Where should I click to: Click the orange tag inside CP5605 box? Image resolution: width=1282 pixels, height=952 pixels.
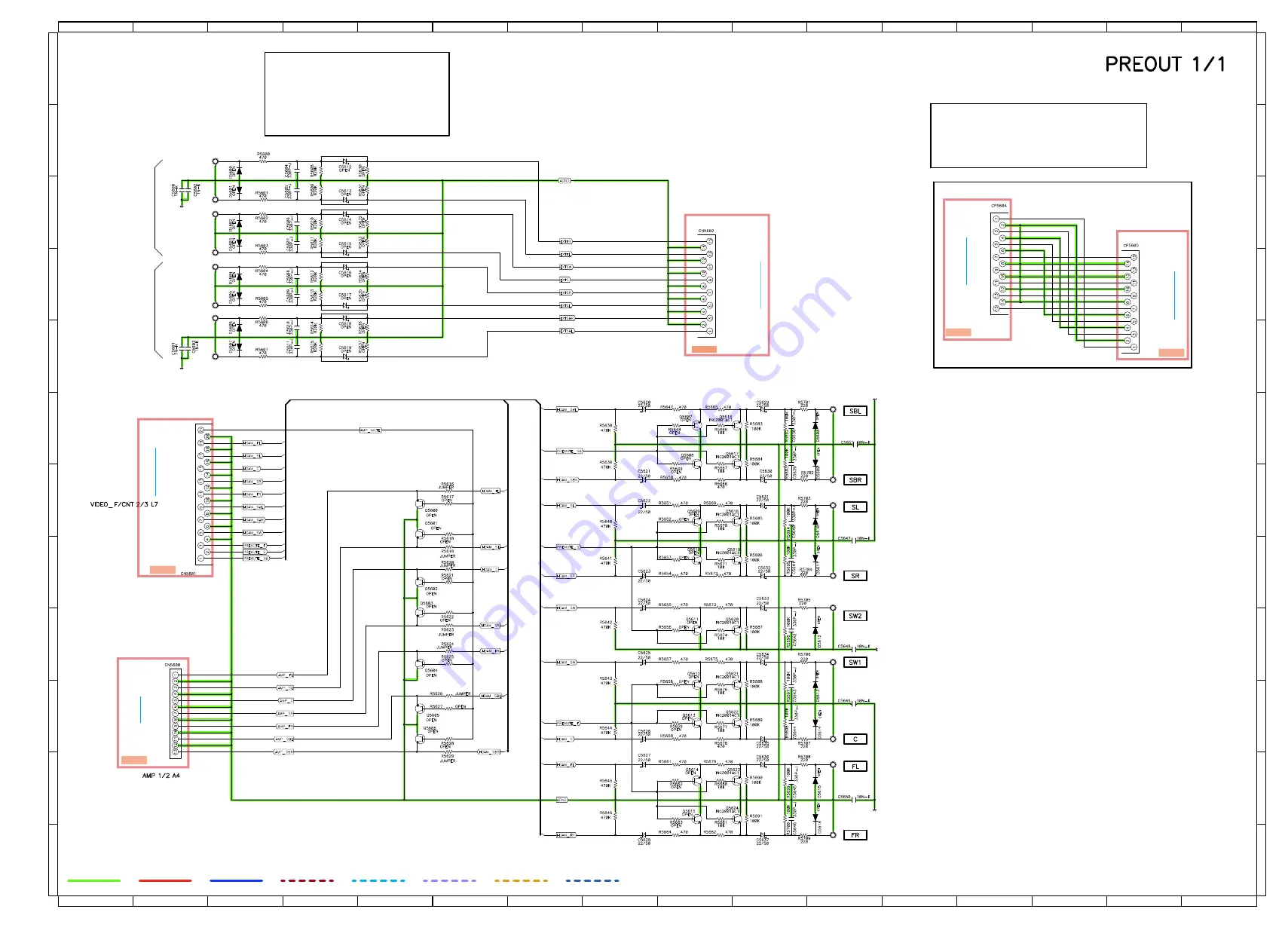click(x=1170, y=353)
